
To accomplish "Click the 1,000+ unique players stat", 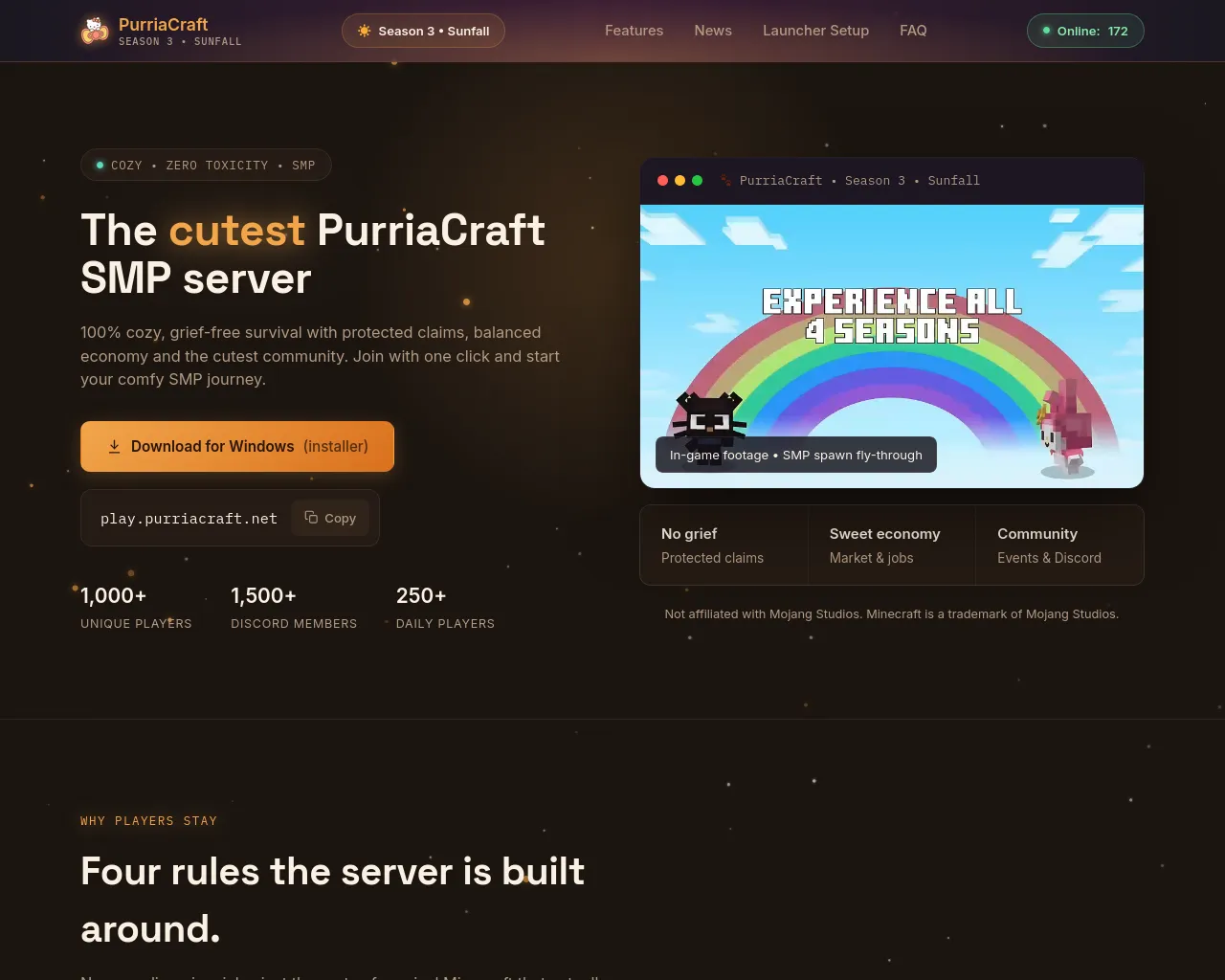I will [136, 608].
